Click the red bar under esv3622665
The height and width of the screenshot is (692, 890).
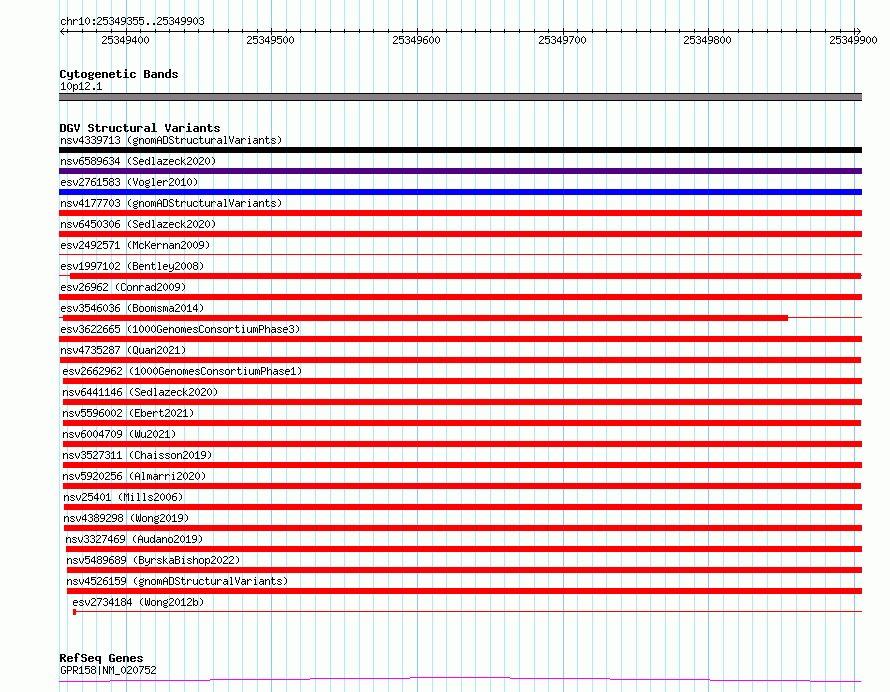tap(460, 339)
